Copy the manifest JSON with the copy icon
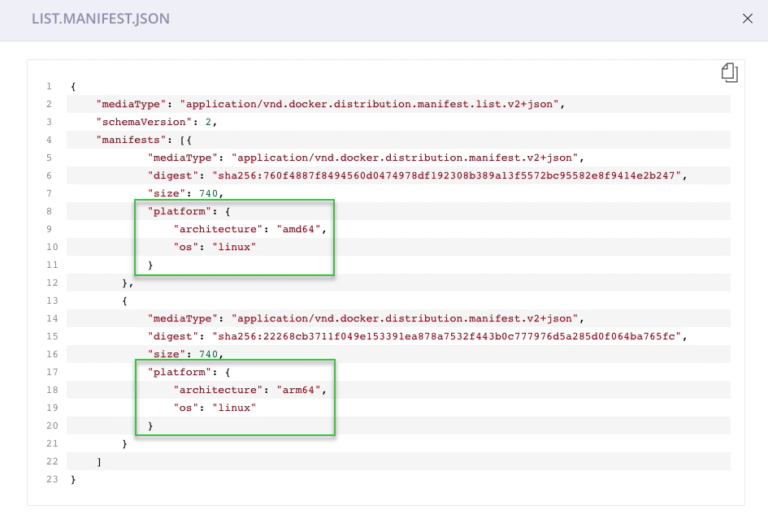Viewport: 768px width, 514px height. click(729, 72)
